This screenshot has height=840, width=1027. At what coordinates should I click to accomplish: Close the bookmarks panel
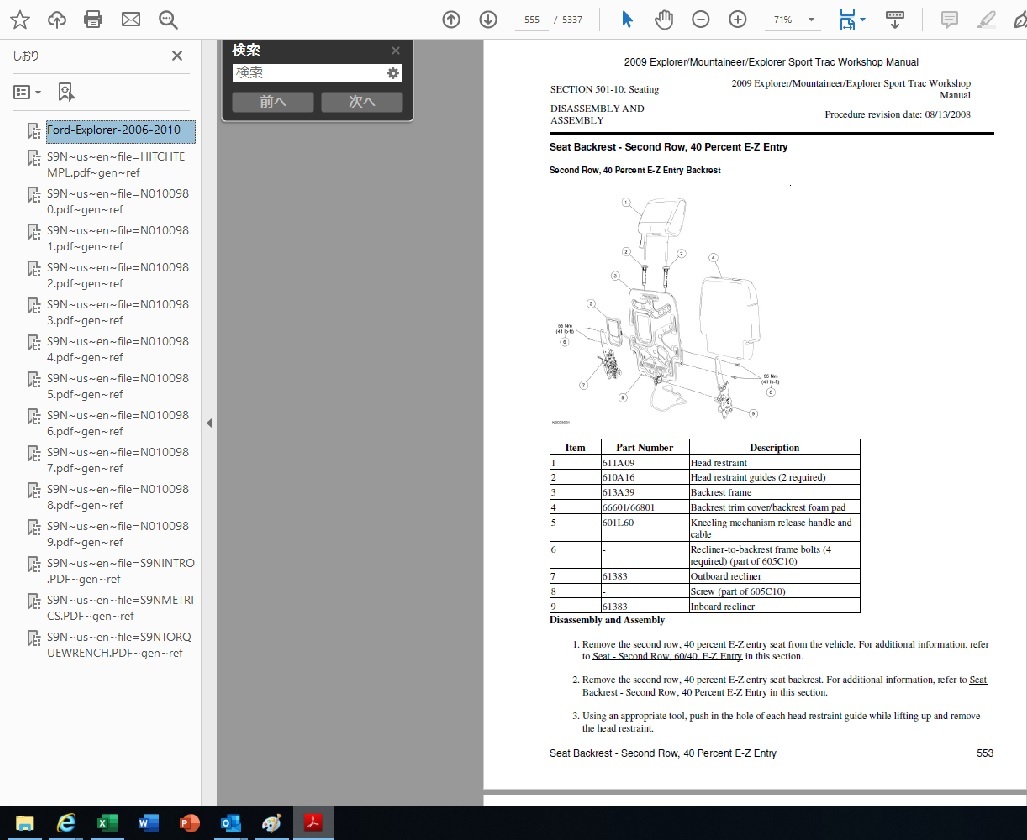pos(177,56)
